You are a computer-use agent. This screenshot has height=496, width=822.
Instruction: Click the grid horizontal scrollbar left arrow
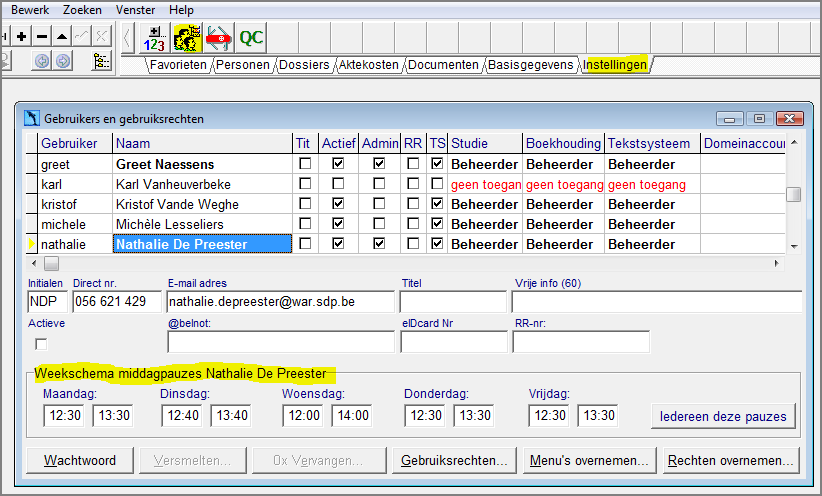[x=35, y=263]
